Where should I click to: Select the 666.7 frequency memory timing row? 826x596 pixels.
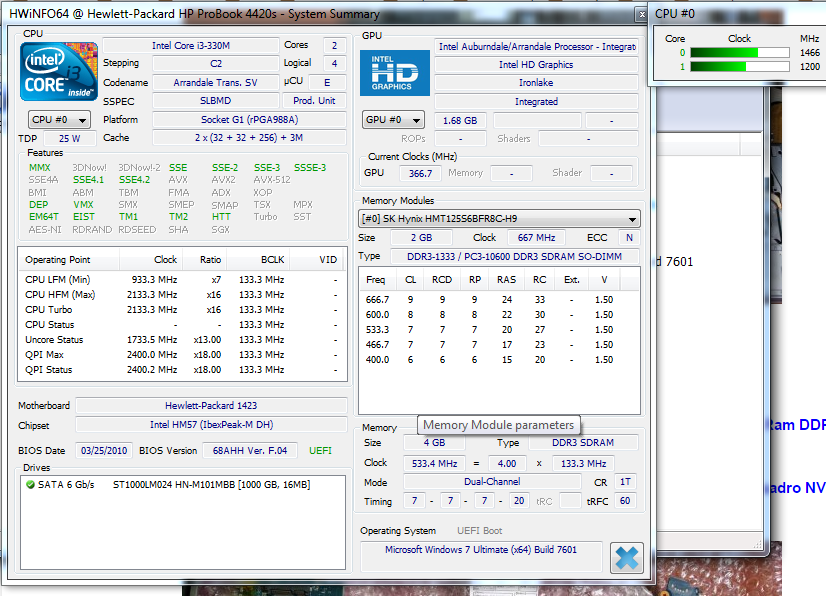[495, 300]
